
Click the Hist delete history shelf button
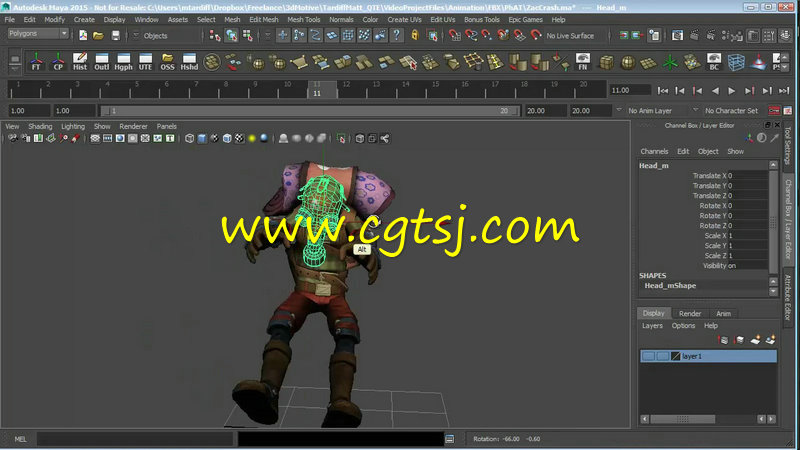click(x=80, y=62)
